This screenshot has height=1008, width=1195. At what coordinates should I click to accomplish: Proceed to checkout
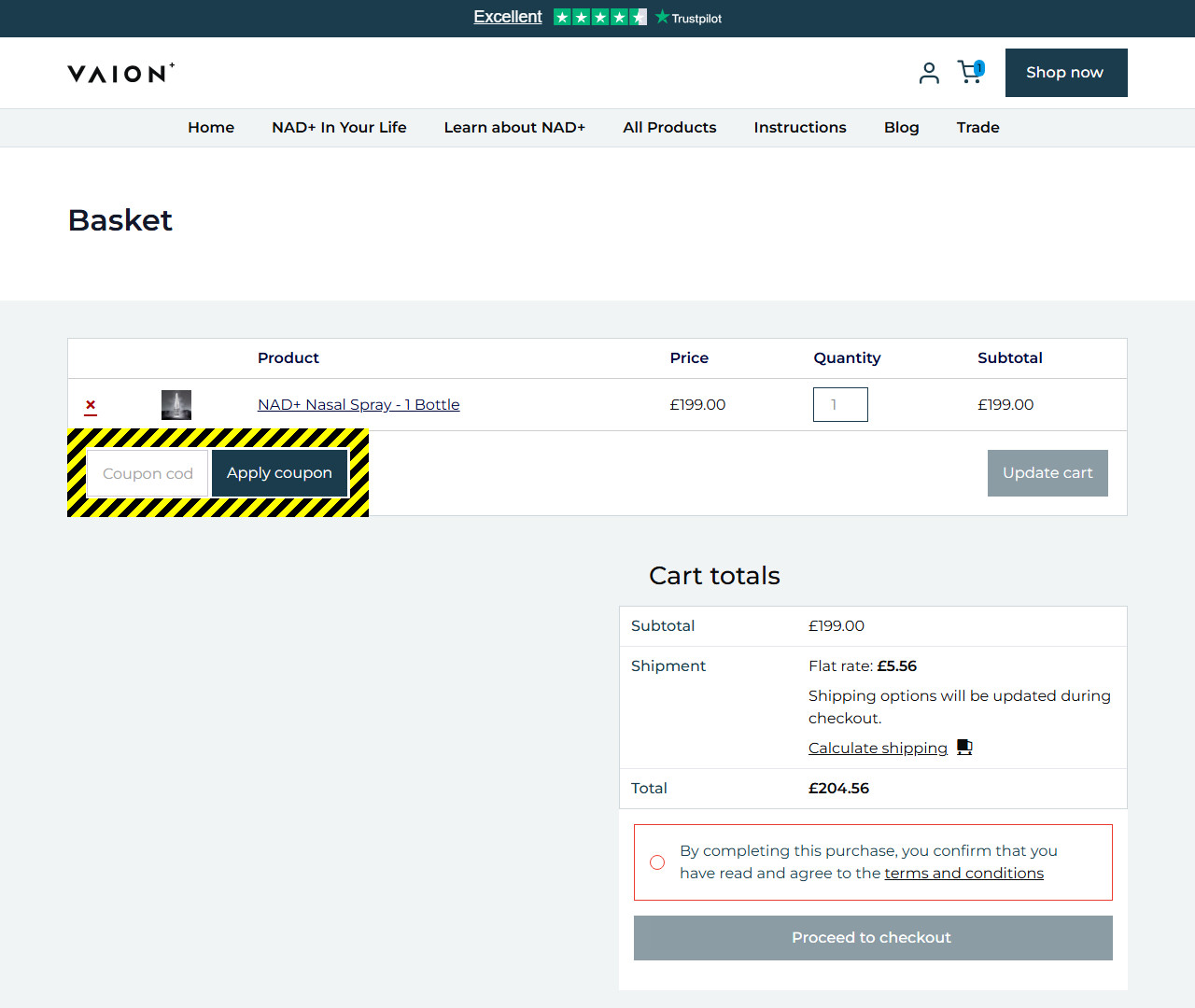[873, 938]
